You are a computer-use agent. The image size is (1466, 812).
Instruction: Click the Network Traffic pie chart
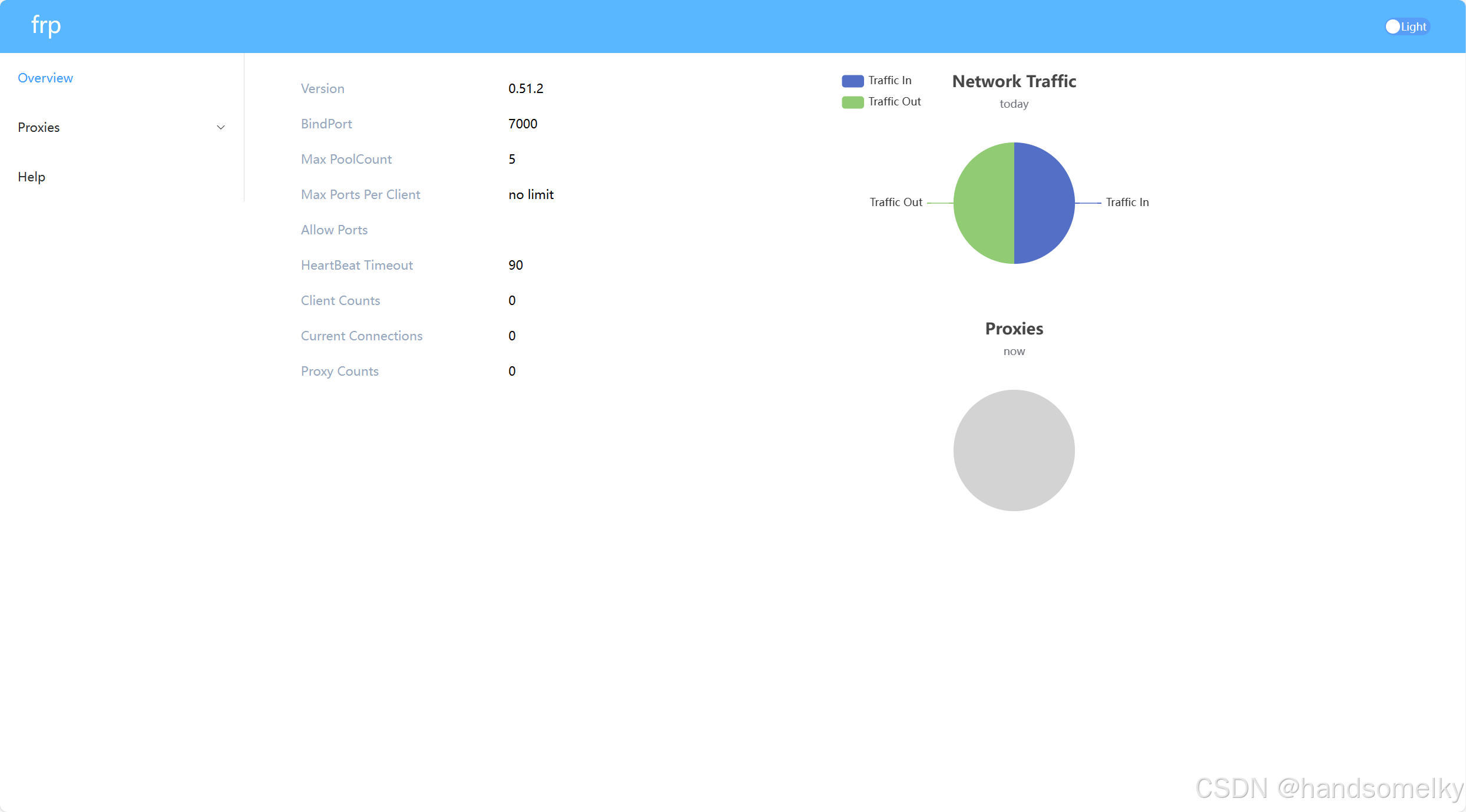[1014, 202]
